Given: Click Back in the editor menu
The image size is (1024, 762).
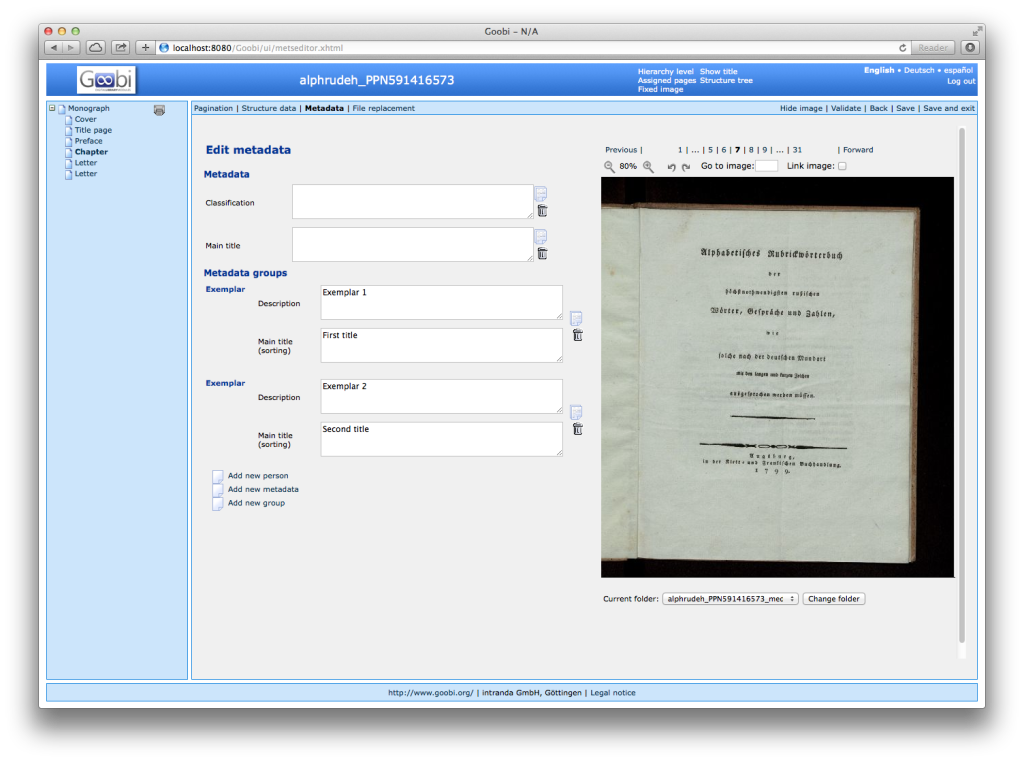Looking at the screenshot, I should tap(878, 108).
